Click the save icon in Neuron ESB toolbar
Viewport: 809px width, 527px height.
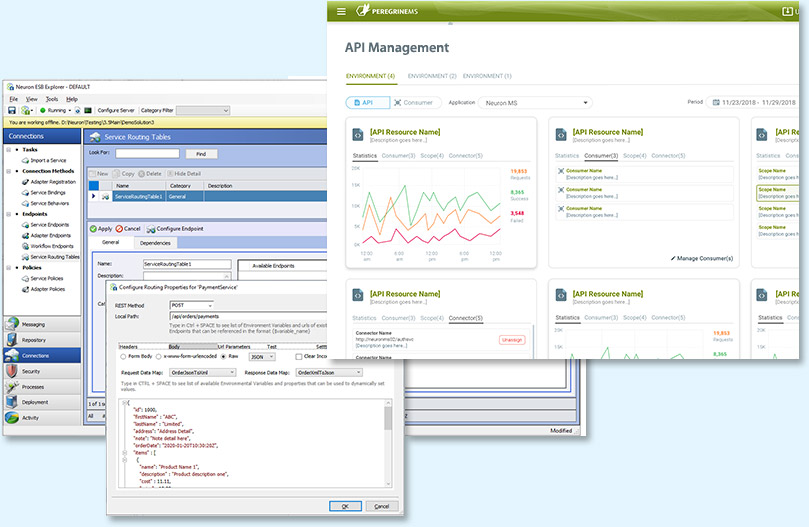[12, 110]
